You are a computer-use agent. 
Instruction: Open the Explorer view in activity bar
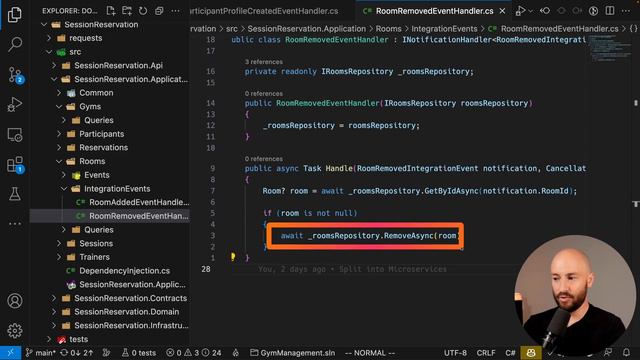[x=15, y=15]
